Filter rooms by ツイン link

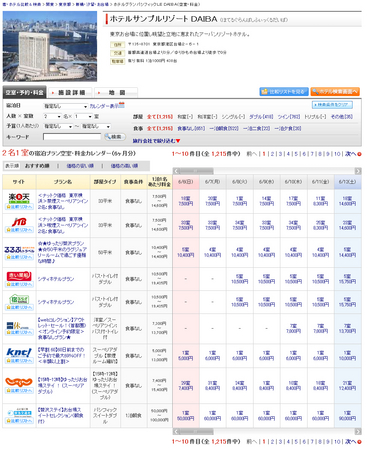click(289, 117)
